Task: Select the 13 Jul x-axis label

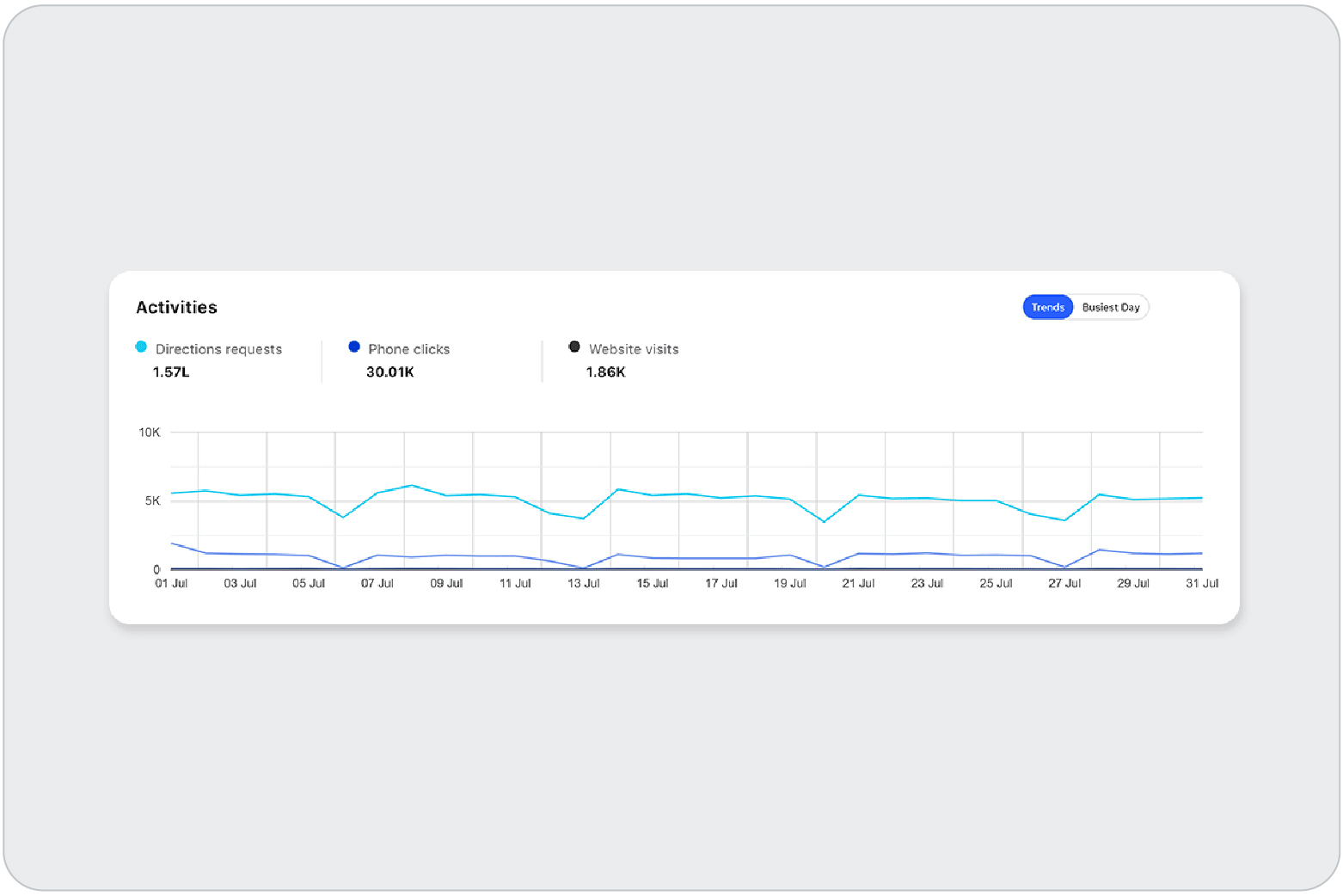Action: [584, 583]
